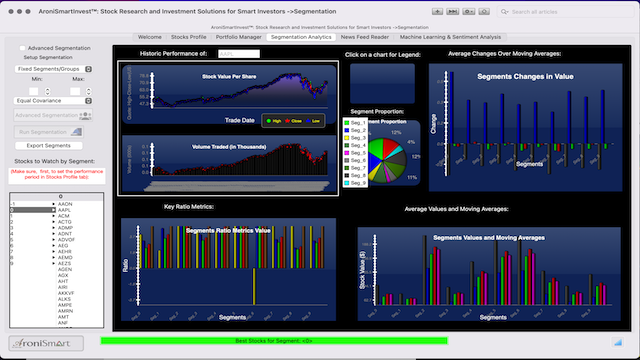
Task: Click the Run Segmentation chart icon
Action: pos(76,132)
